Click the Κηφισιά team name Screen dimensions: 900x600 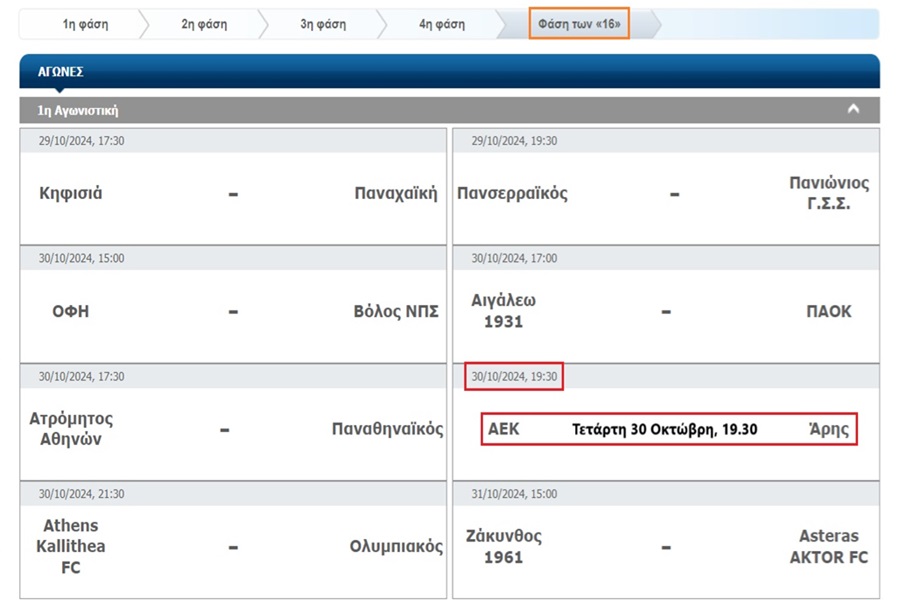(71, 193)
